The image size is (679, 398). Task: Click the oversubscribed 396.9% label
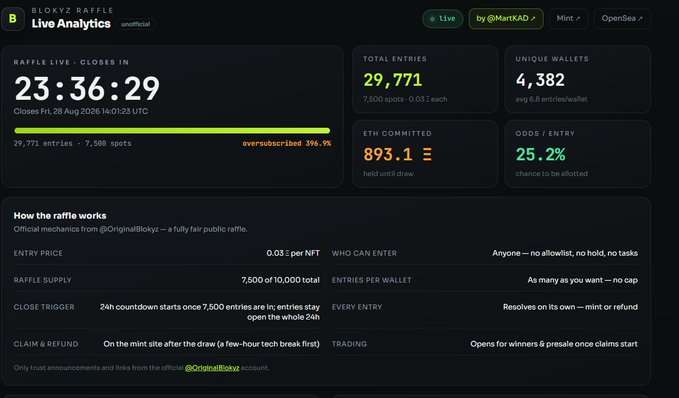286,143
